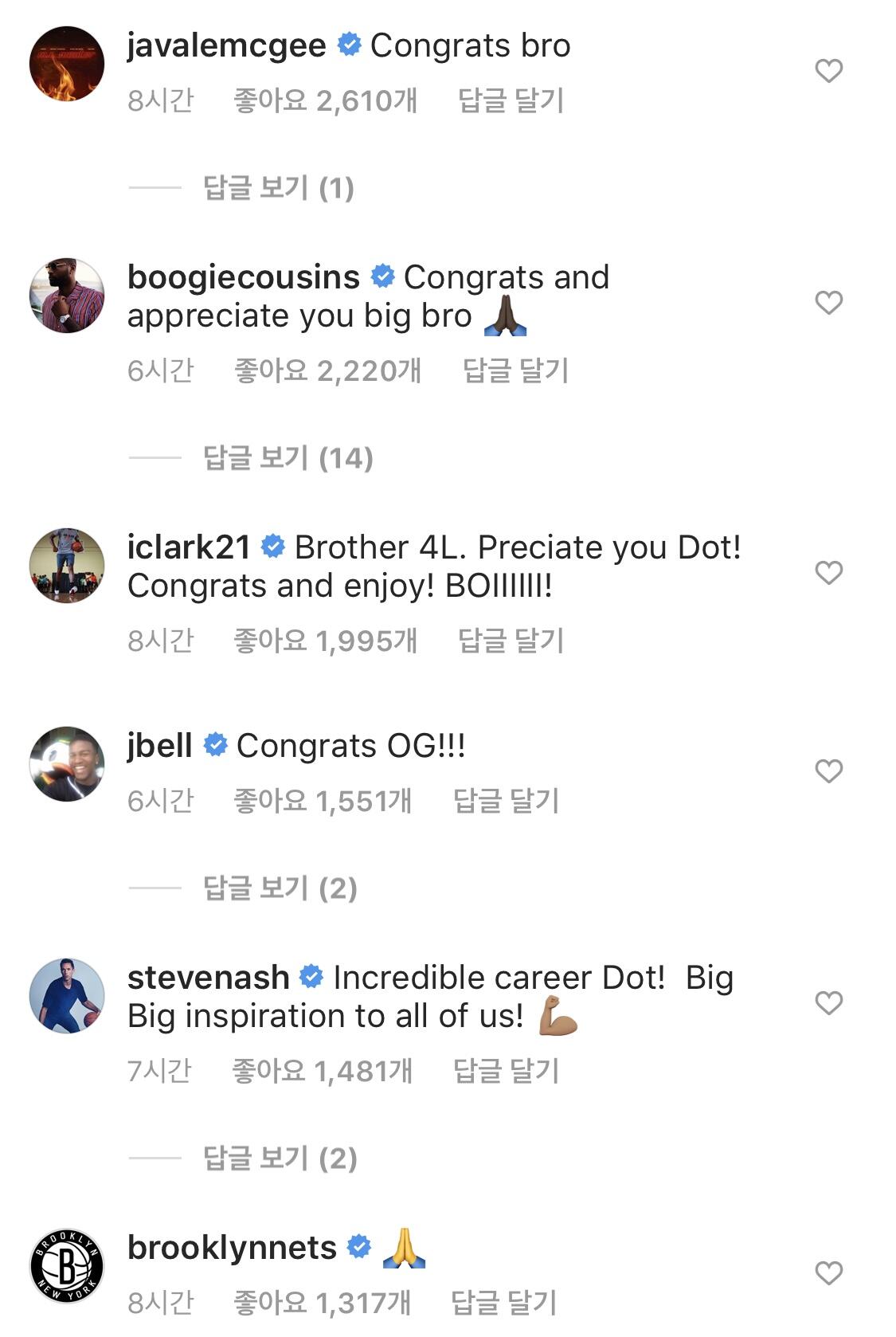The height and width of the screenshot is (1337, 896).
Task: Like iclark21's comment
Action: [828, 572]
